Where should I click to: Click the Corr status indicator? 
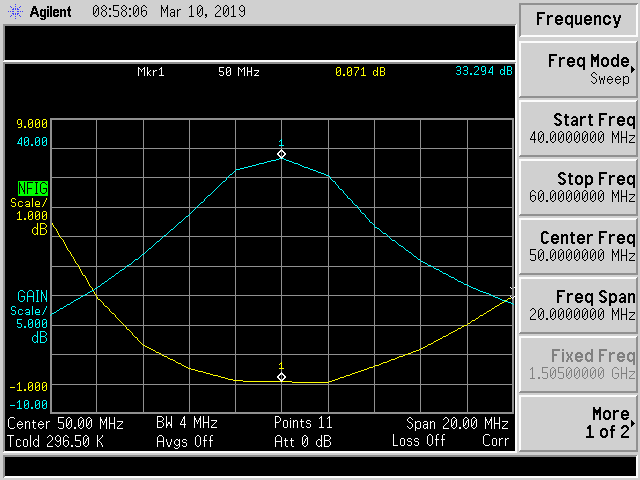coord(496,441)
